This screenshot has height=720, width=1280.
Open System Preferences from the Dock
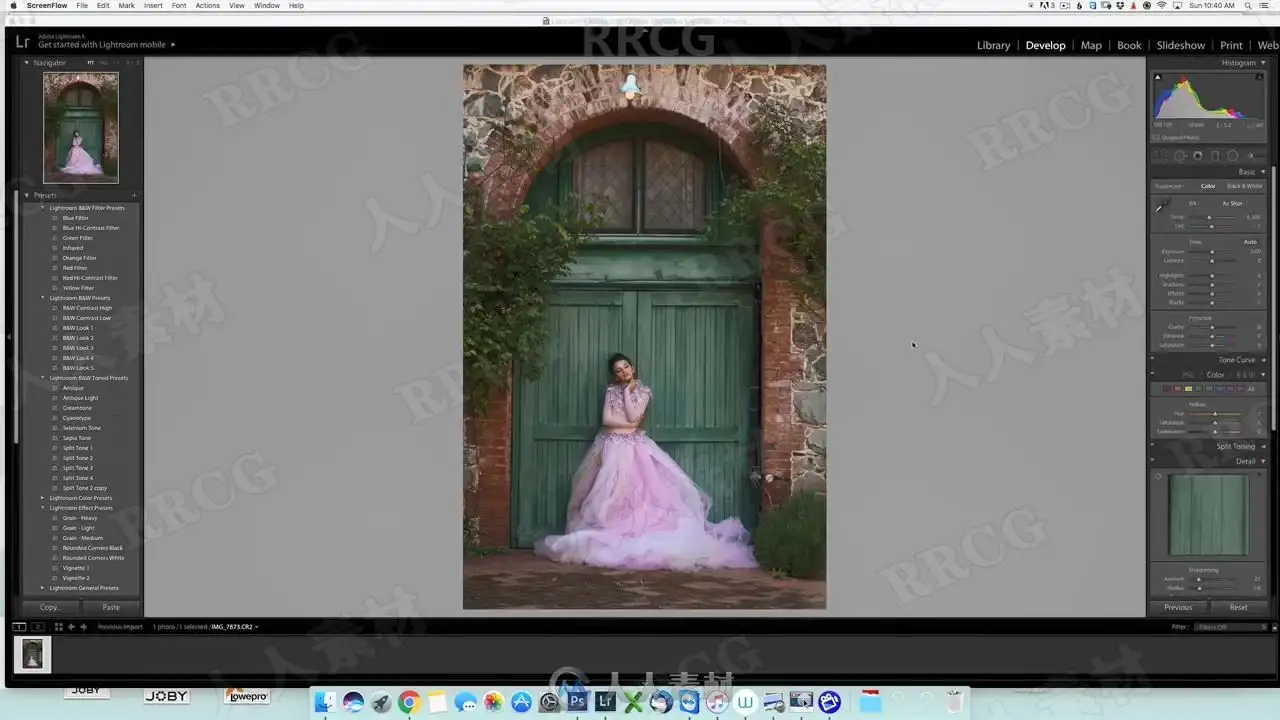[x=549, y=702]
